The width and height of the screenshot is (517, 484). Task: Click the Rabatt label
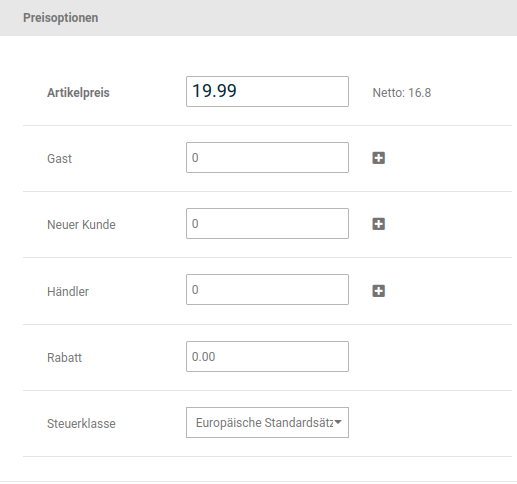click(x=64, y=358)
